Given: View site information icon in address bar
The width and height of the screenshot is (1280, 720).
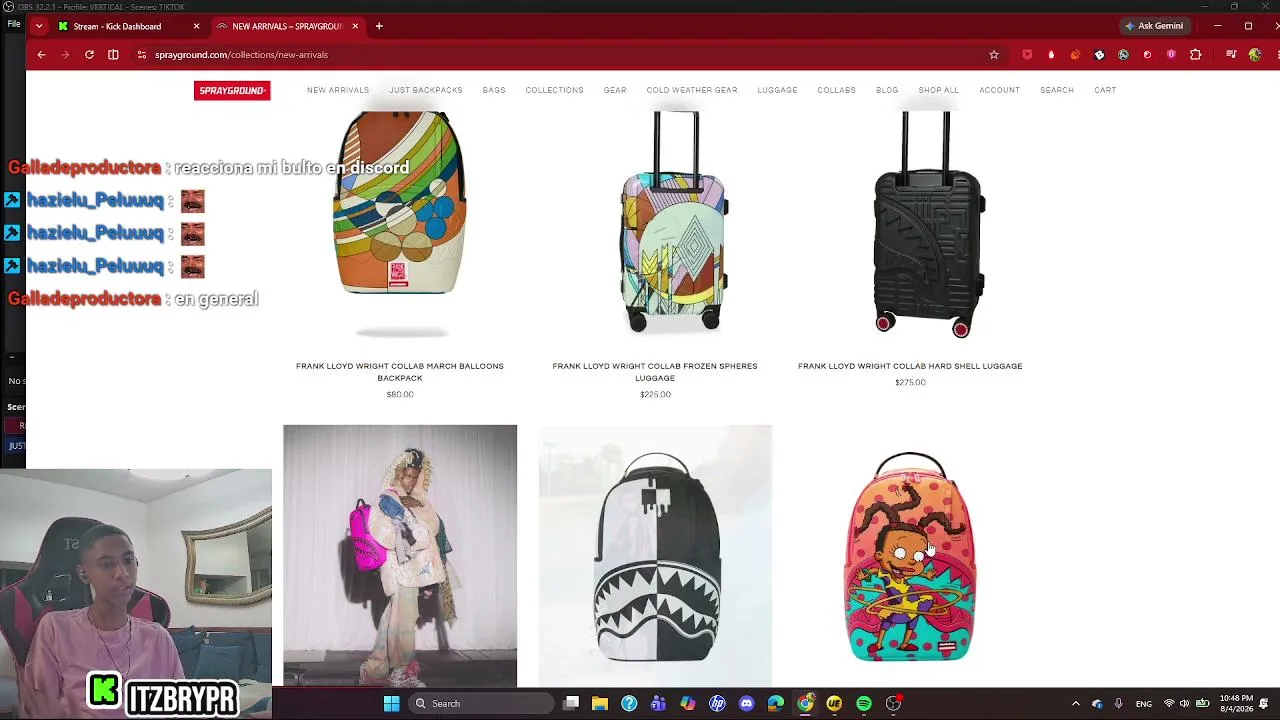Looking at the screenshot, I should click(x=142, y=55).
